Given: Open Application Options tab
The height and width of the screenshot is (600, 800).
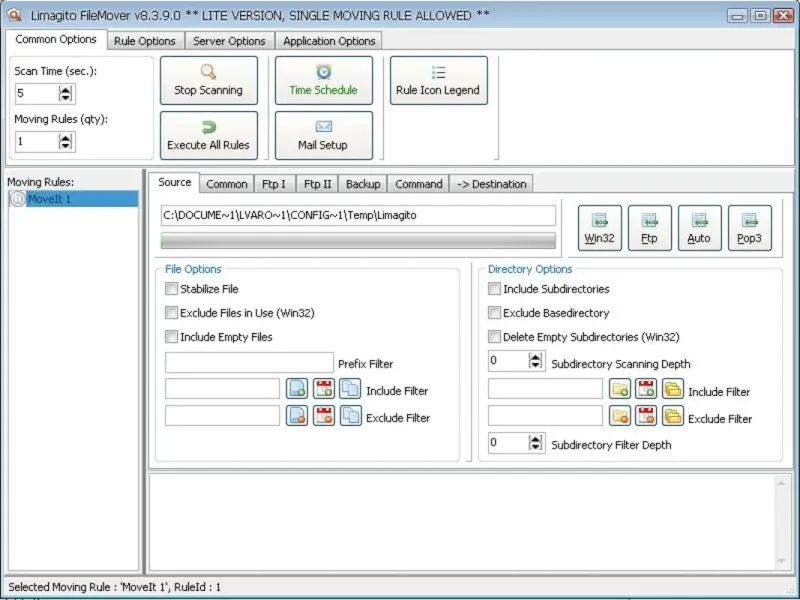Looking at the screenshot, I should (x=329, y=41).
